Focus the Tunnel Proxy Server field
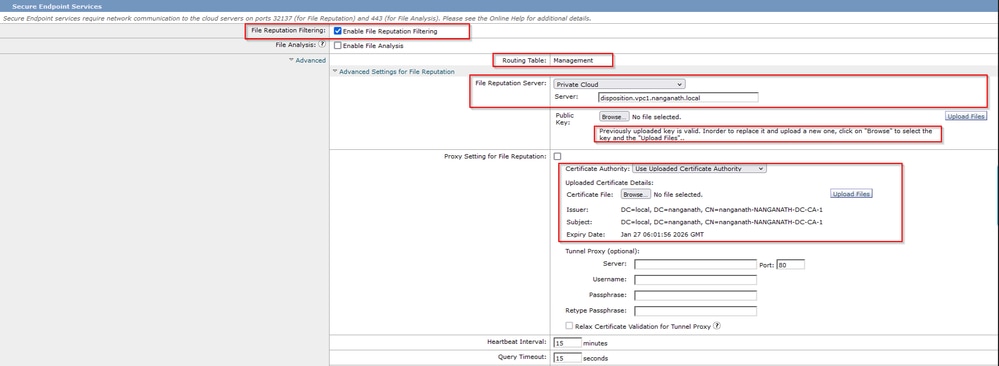Screen dimensions: 999x366 point(696,264)
